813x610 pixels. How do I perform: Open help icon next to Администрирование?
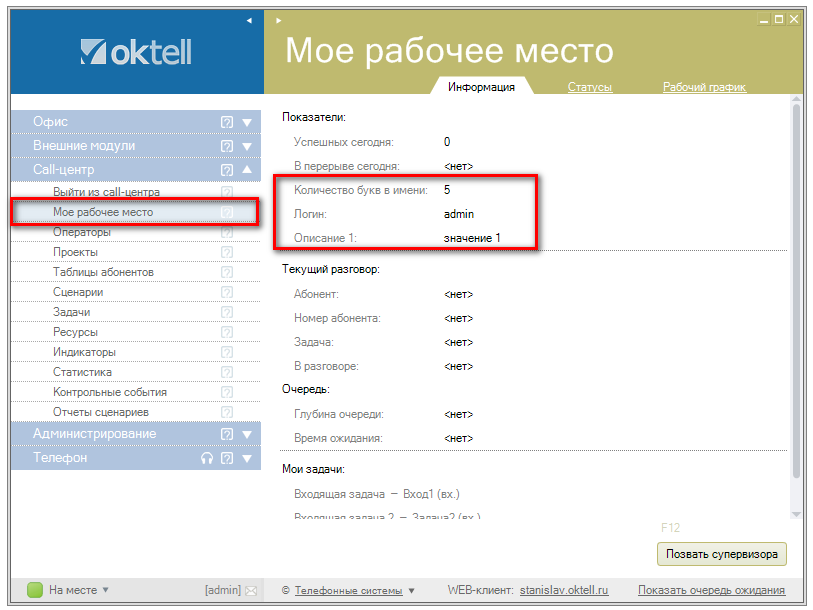pos(227,434)
